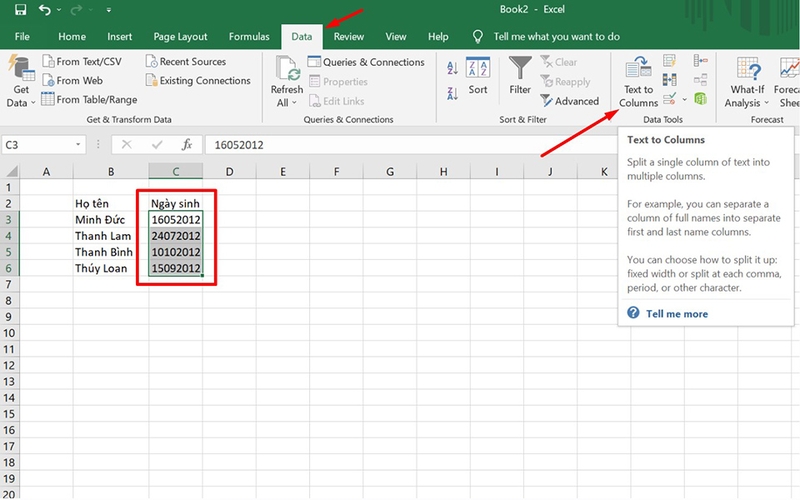Click the Name Box showing C3
800x500 pixels.
37,145
